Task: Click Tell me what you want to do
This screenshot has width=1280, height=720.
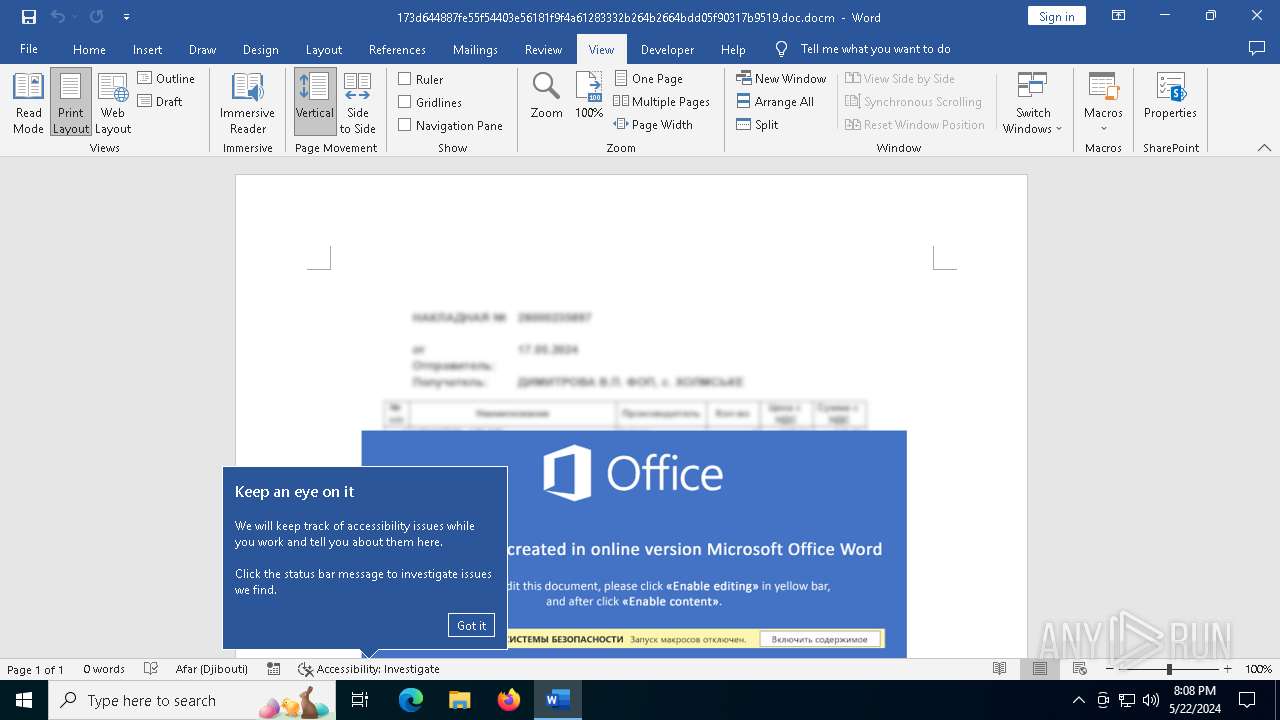Action: (x=875, y=49)
